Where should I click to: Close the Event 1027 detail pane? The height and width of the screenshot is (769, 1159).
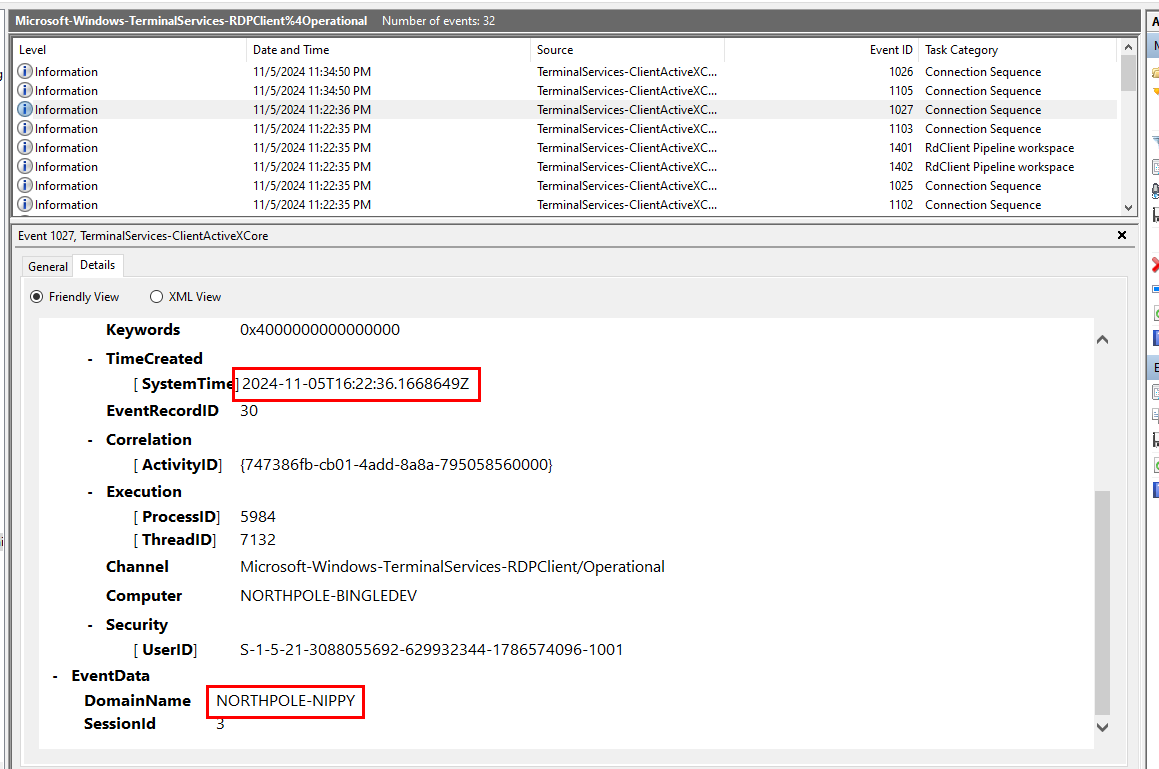[1121, 235]
